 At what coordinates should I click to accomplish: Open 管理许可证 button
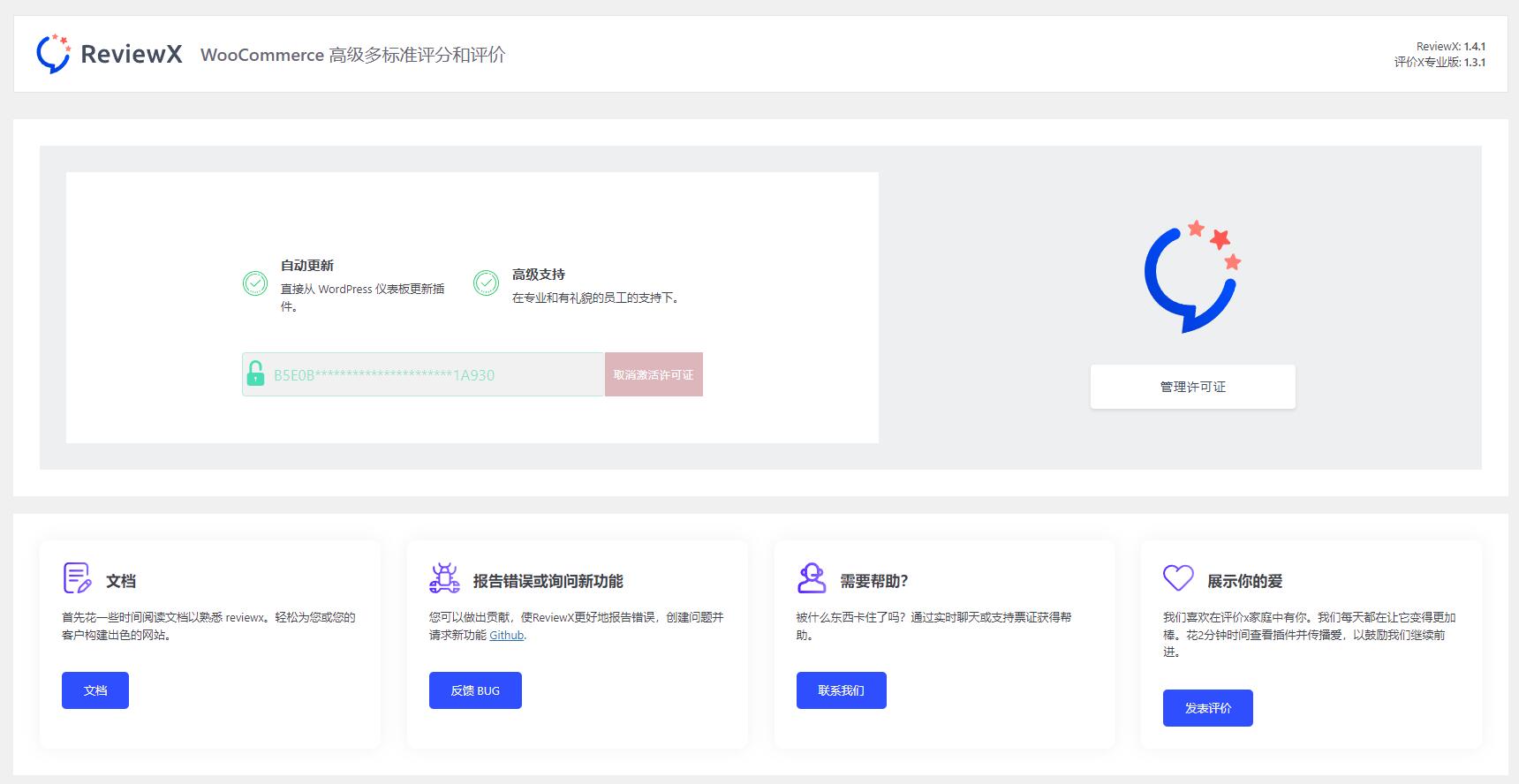[1192, 387]
